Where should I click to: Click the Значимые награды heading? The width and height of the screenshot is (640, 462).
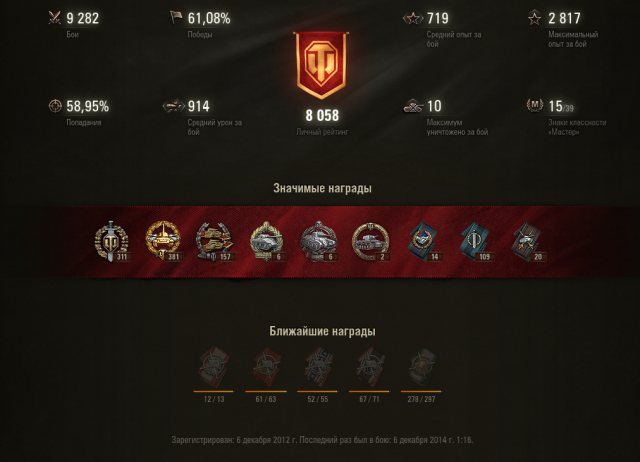click(322, 188)
